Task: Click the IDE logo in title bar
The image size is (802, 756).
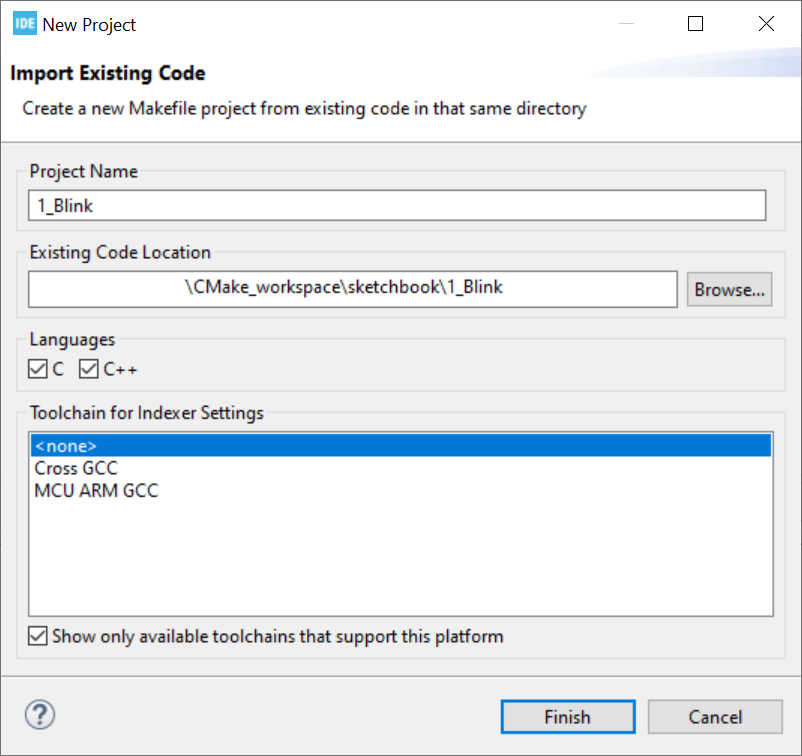Action: [x=25, y=24]
